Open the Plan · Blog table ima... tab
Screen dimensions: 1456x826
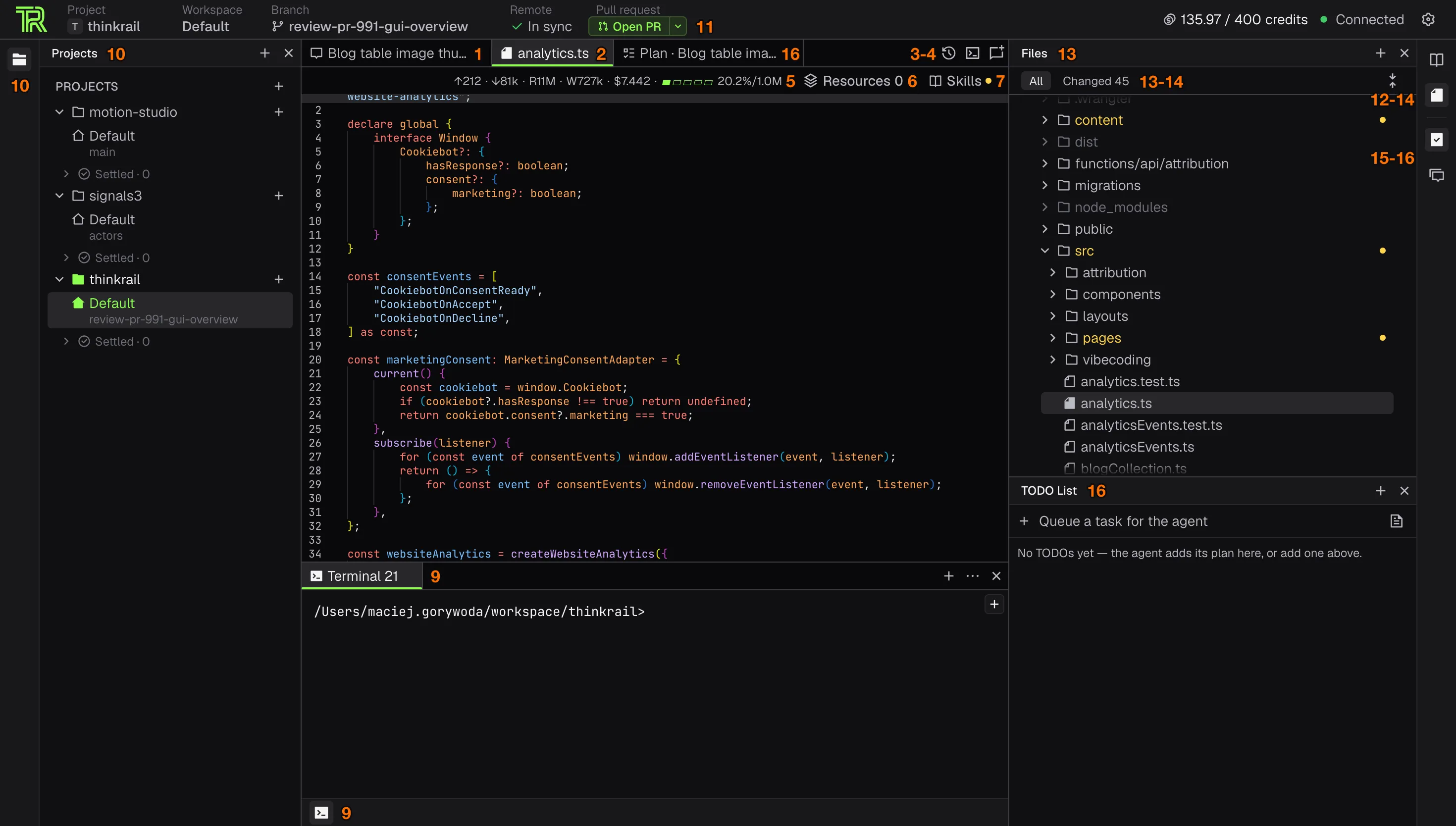tap(709, 53)
